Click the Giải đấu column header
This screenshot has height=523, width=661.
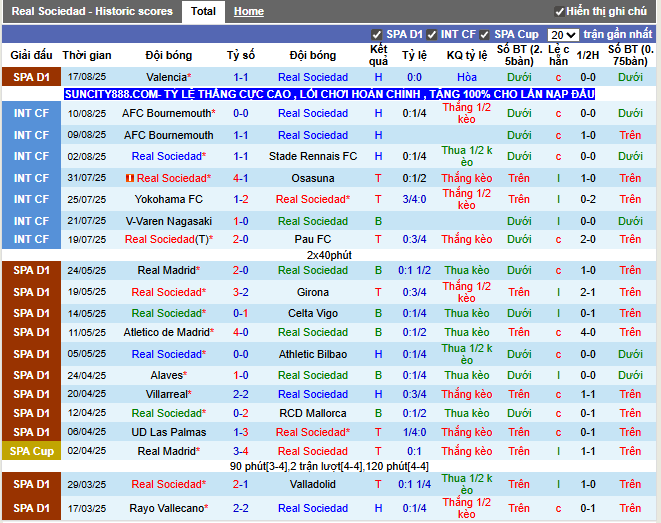point(32,55)
